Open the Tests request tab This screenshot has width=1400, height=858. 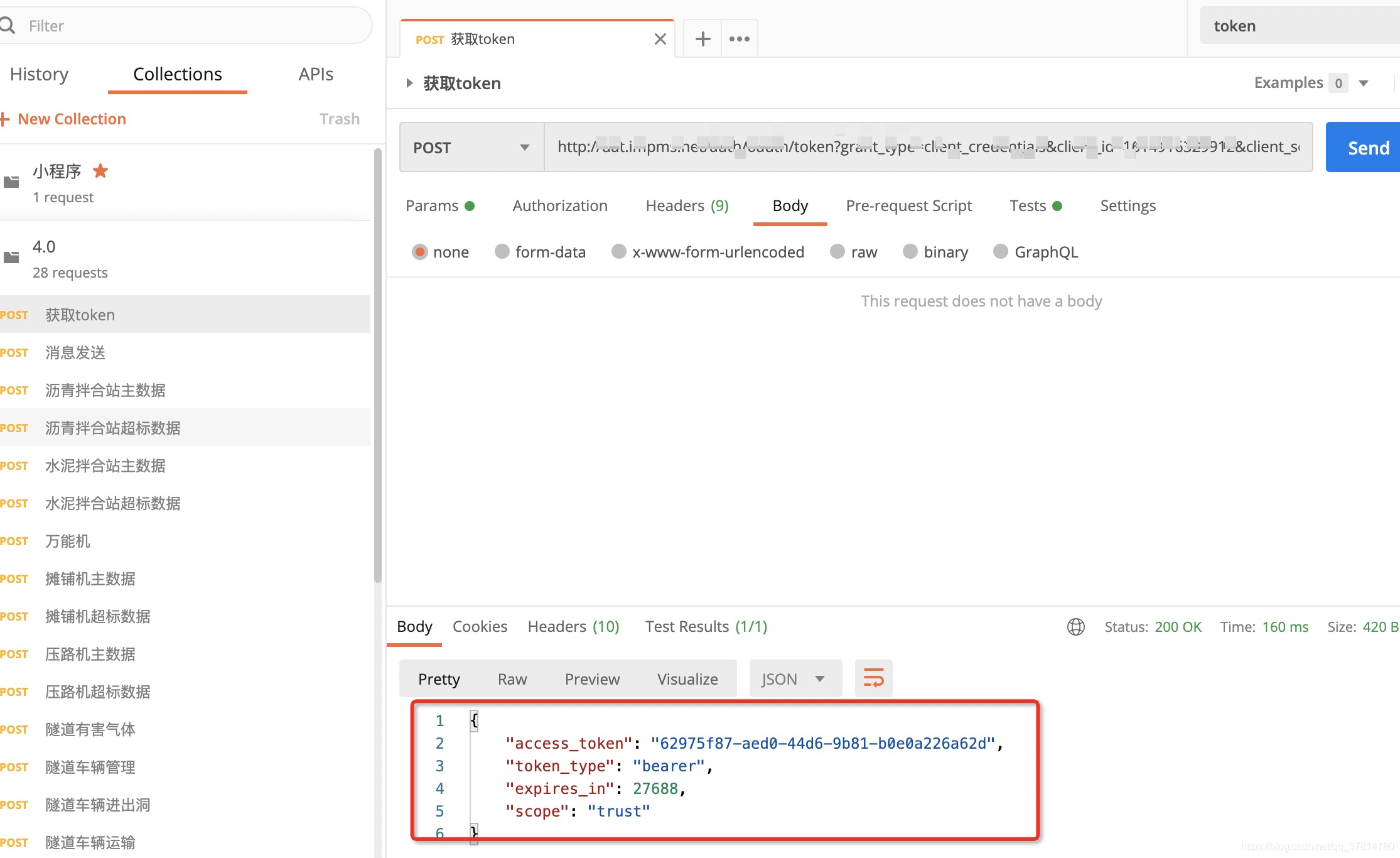click(1036, 206)
